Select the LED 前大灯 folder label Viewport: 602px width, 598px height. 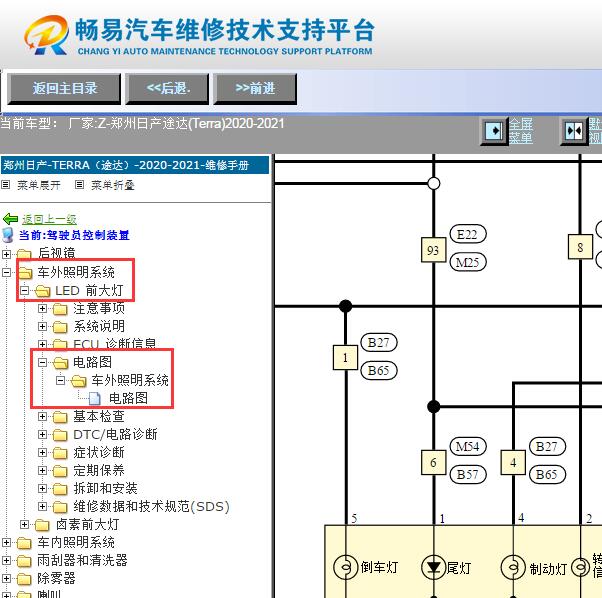[89, 291]
